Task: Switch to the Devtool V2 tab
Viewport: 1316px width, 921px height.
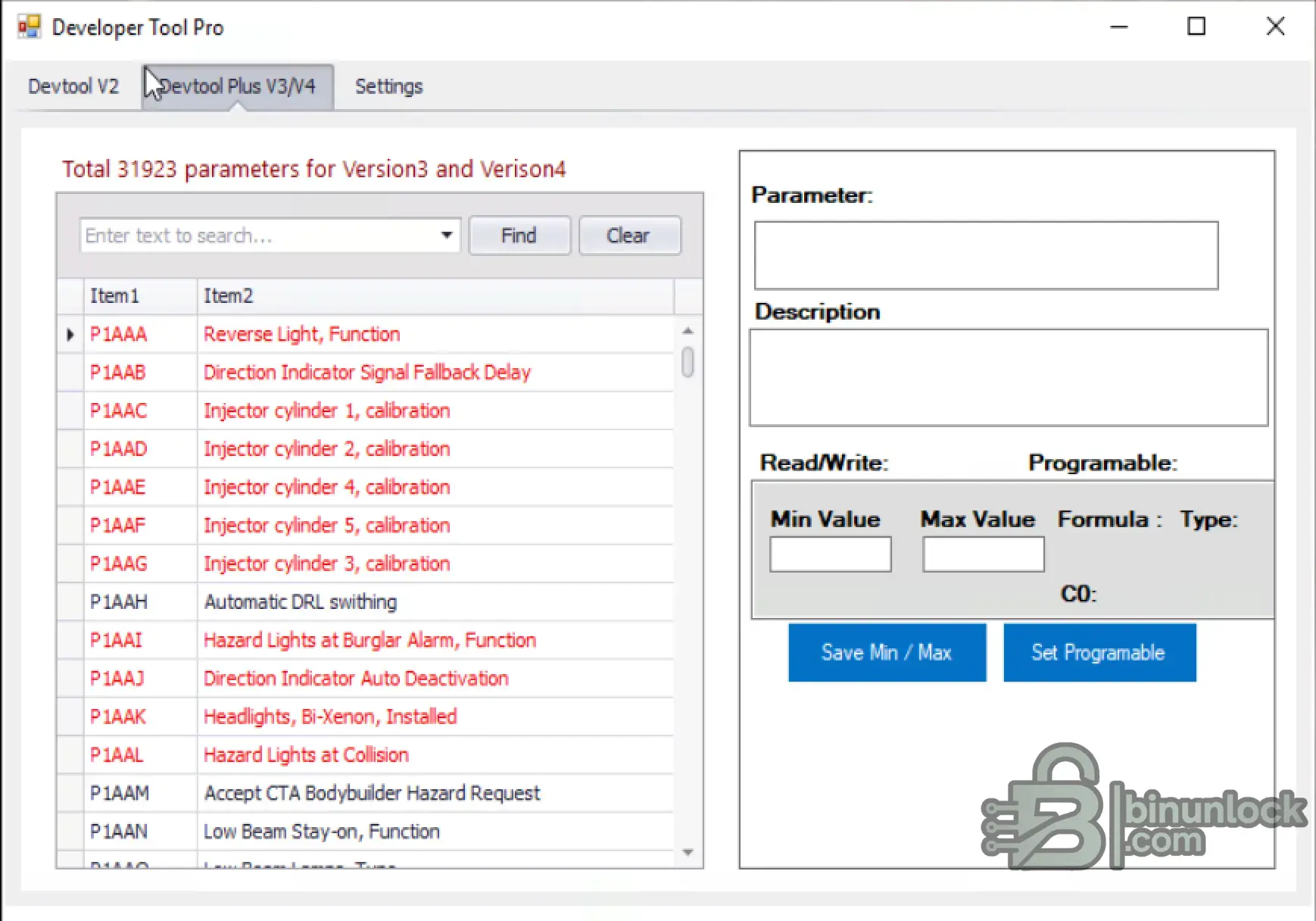Action: pyautogui.click(x=73, y=86)
